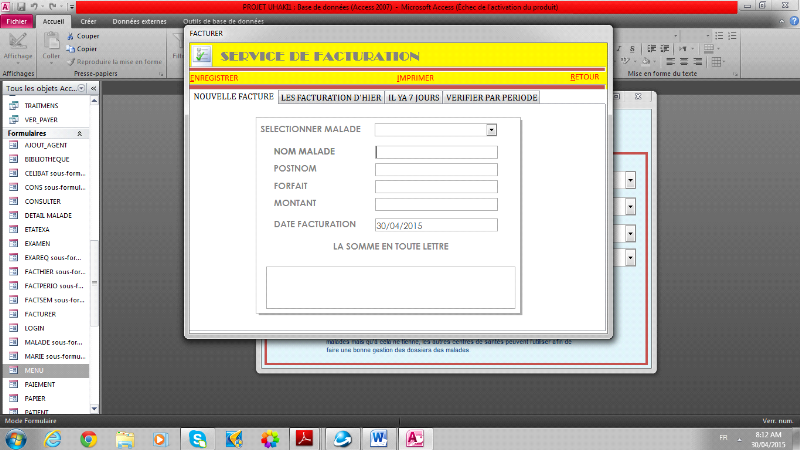Select the MENU form in navigation pane

tap(46, 370)
